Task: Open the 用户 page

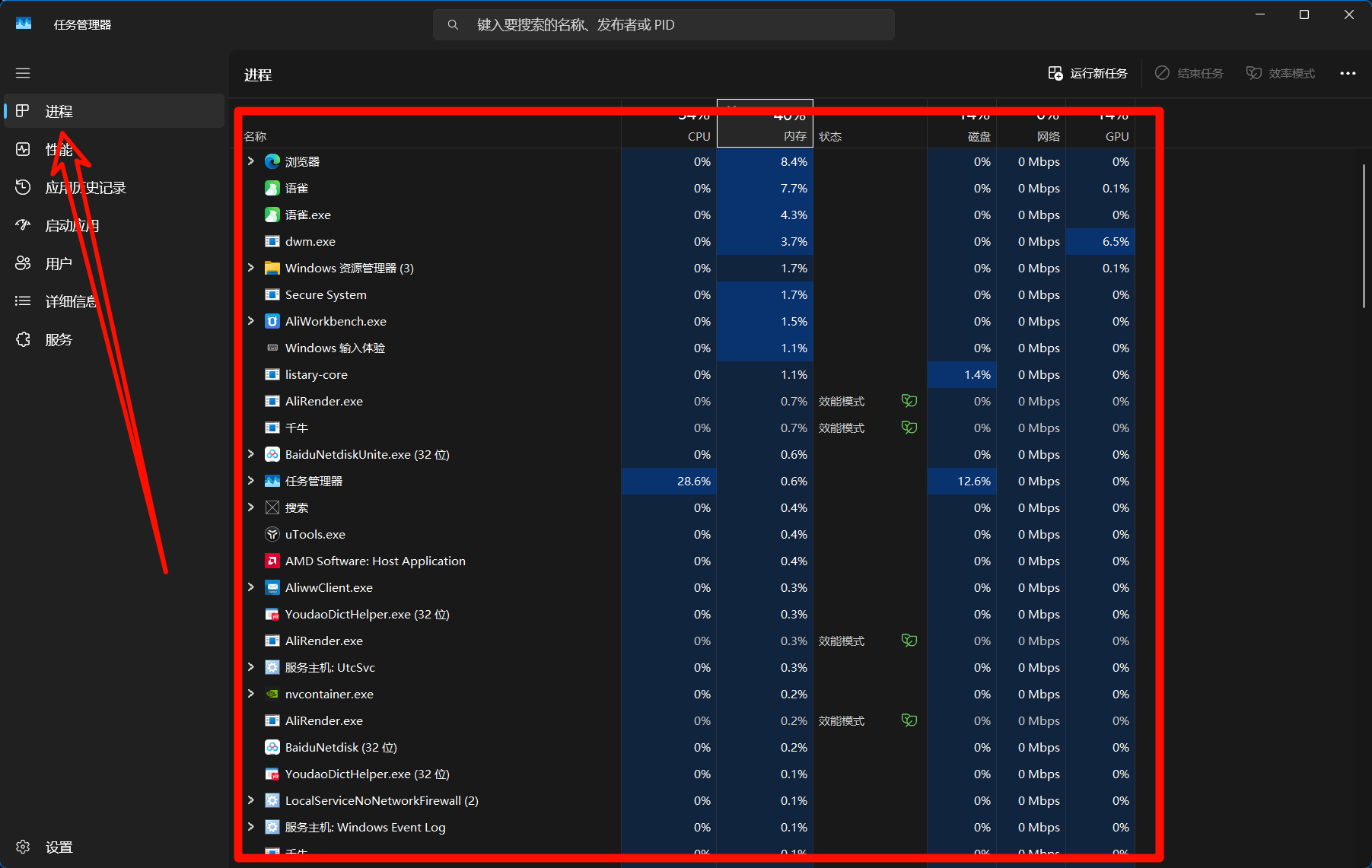Action: click(x=114, y=263)
